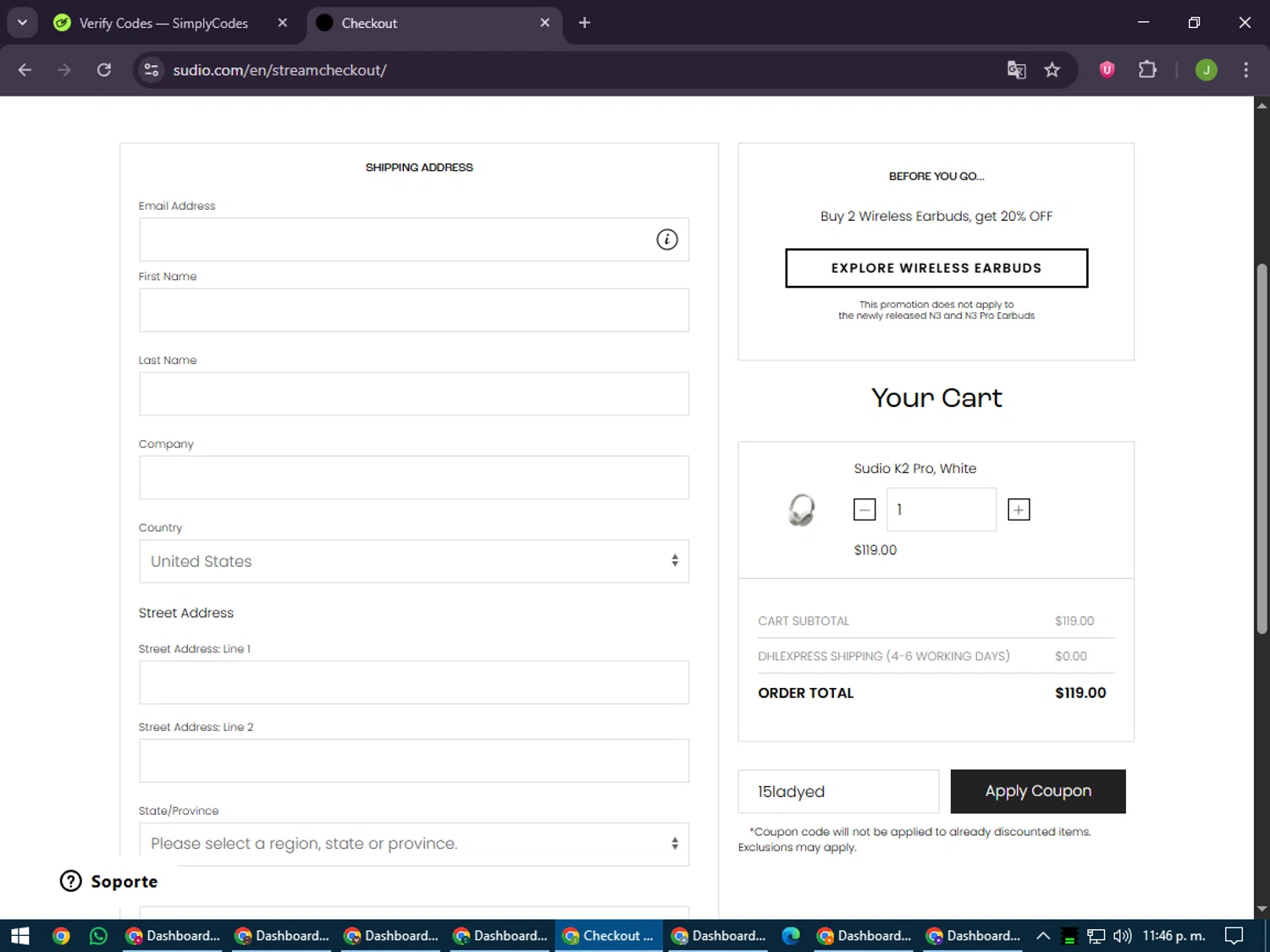1270x952 pixels.
Task: Increase Sudio K2 Pro quantity
Action: (1019, 509)
